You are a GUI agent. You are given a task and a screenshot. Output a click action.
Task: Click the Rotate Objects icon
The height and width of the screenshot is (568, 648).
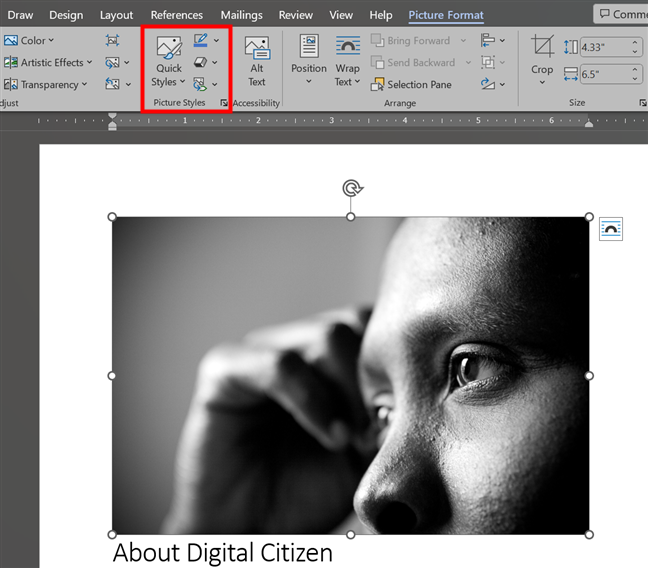488,84
